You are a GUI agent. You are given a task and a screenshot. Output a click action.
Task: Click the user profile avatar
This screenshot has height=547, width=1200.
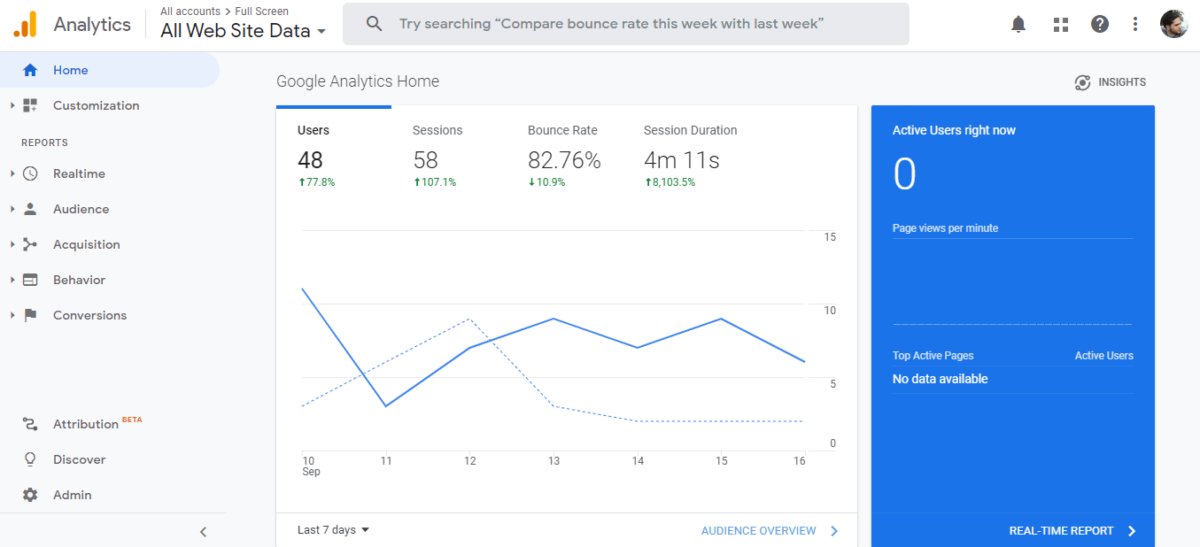click(x=1174, y=24)
